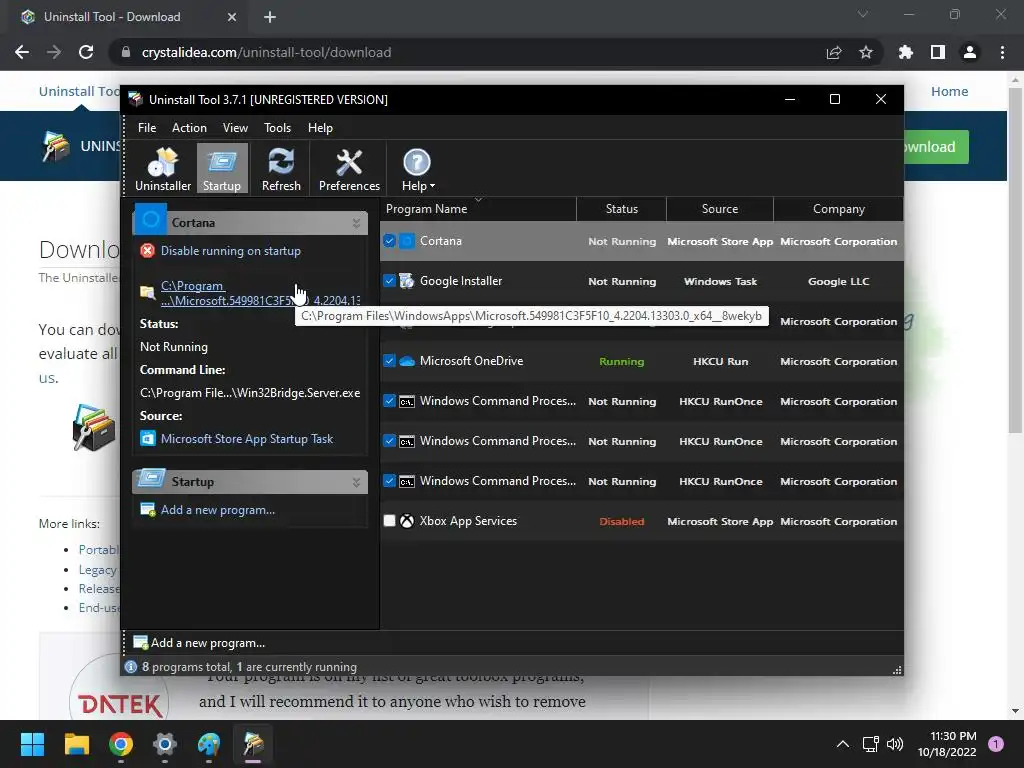Viewport: 1024px width, 768px height.
Task: Open Settings gear on the taskbar
Action: pos(165,744)
